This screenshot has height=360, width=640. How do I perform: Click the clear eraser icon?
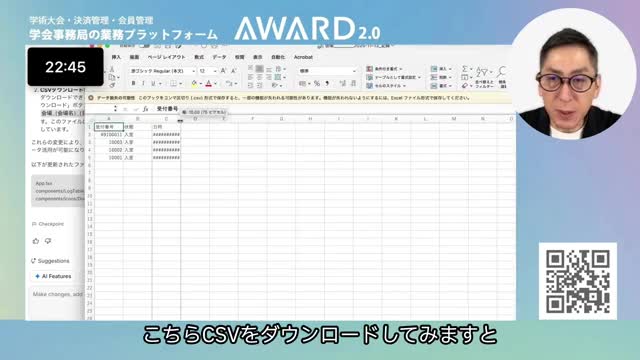point(464,86)
